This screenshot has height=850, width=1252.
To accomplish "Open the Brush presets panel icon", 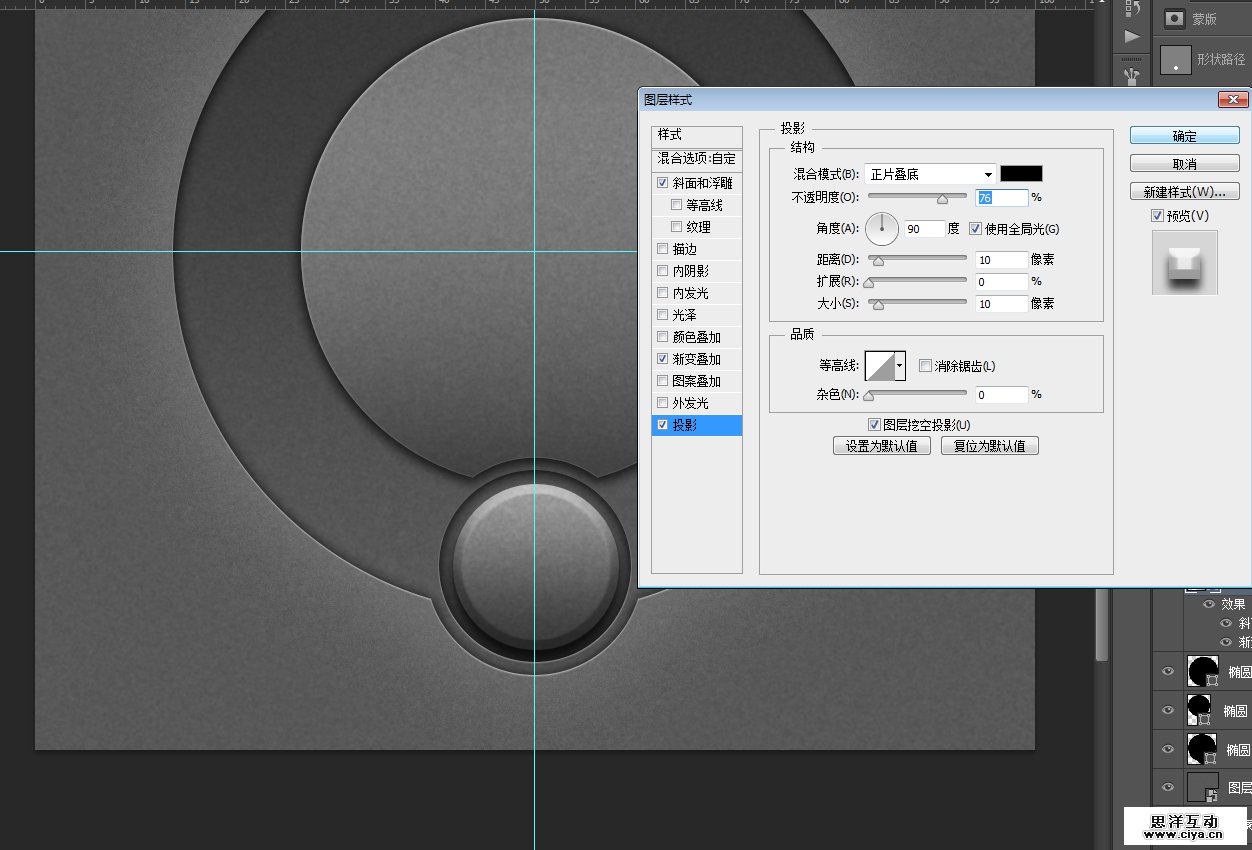I will (x=1132, y=74).
